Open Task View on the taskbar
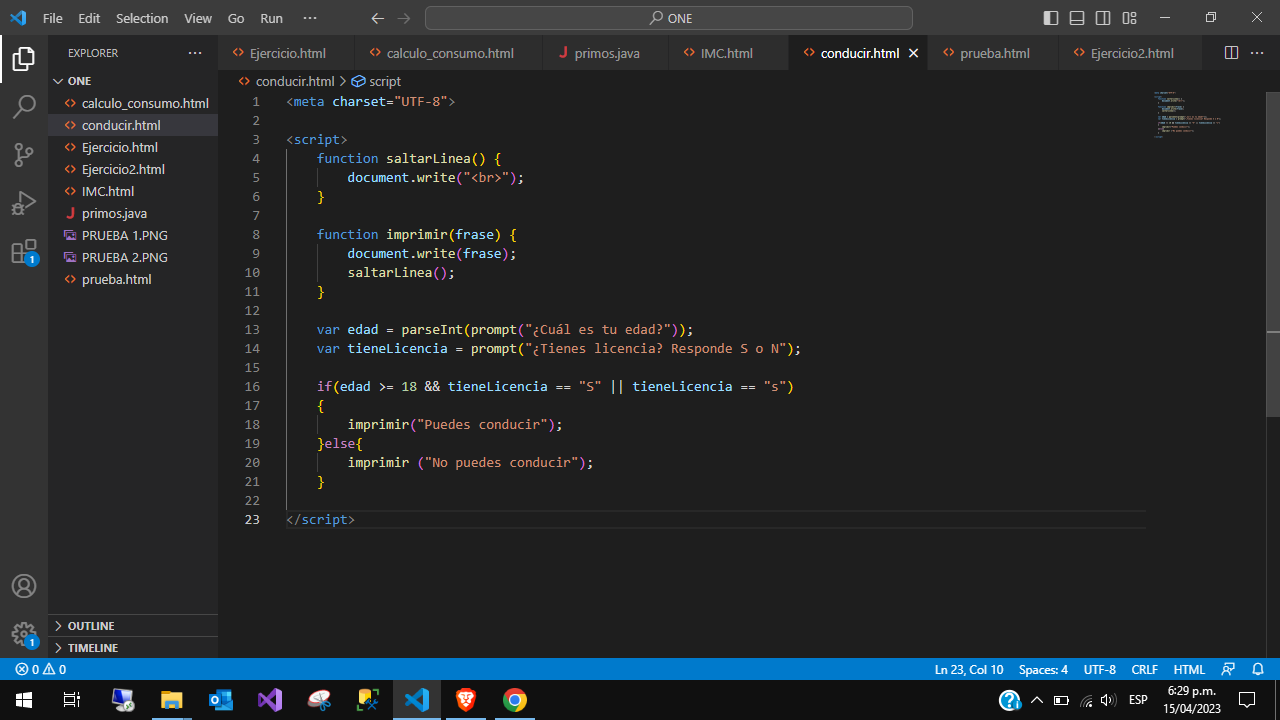 point(72,700)
